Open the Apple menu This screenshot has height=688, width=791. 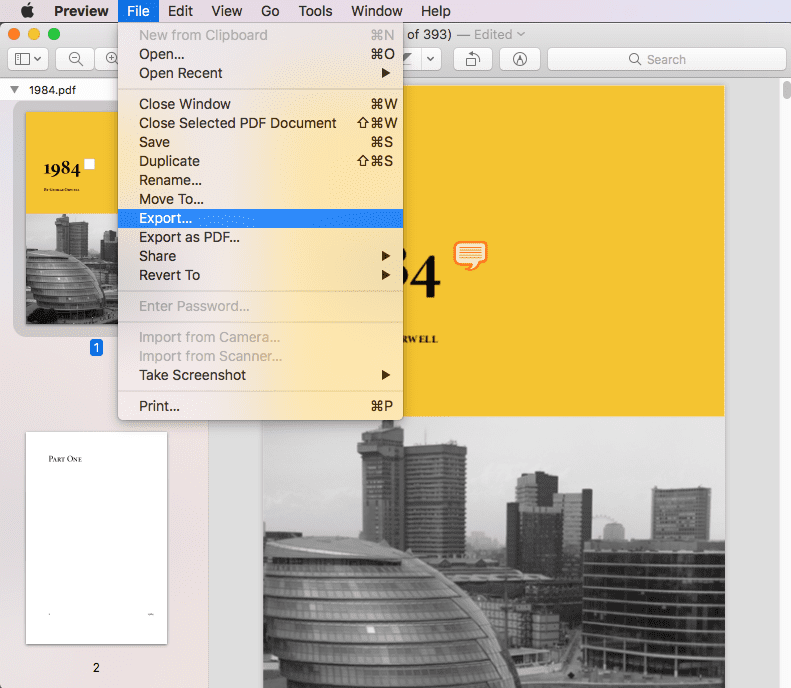point(27,11)
